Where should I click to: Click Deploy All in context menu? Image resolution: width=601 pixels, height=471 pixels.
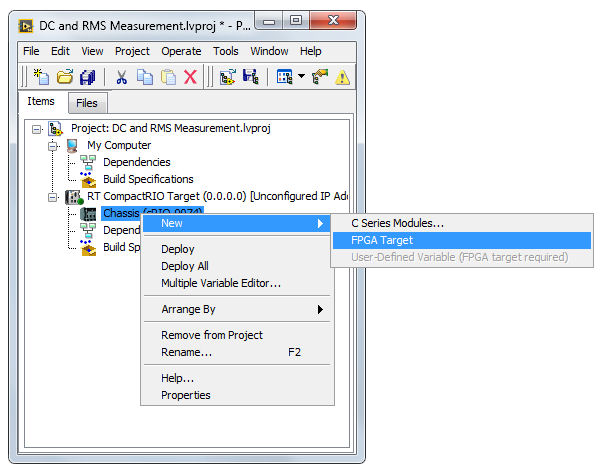tap(184, 266)
